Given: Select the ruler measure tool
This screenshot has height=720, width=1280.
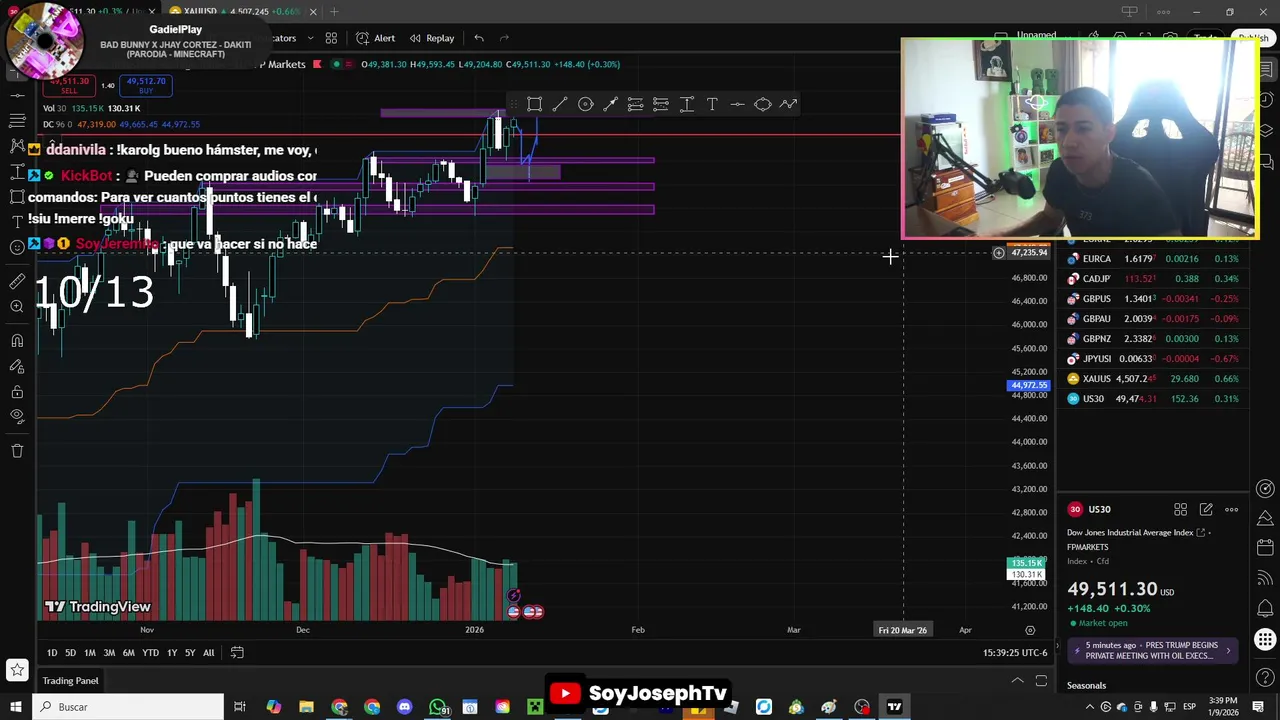Looking at the screenshot, I should [x=17, y=282].
